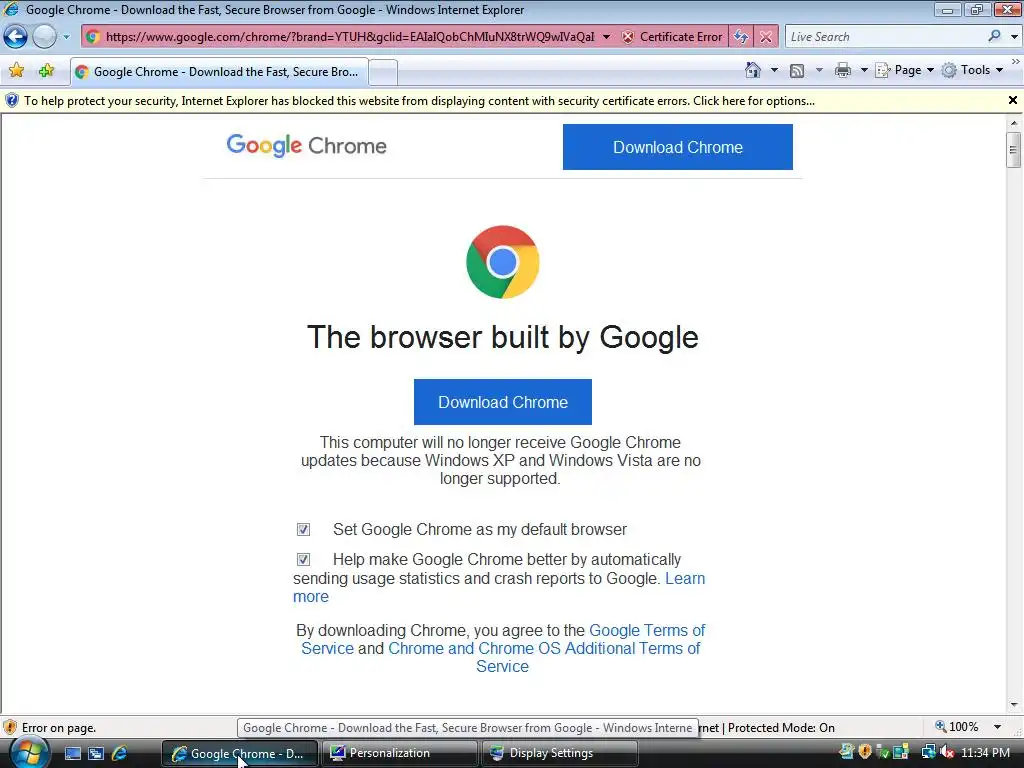Go back using the blue Back arrow
Viewport: 1024px width, 768px height.
tap(16, 37)
